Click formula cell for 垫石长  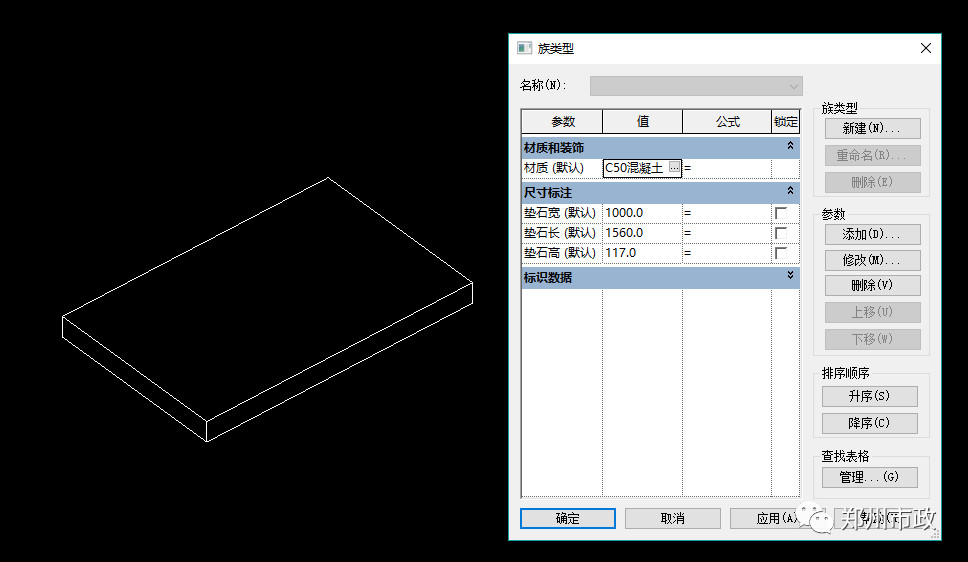click(727, 233)
